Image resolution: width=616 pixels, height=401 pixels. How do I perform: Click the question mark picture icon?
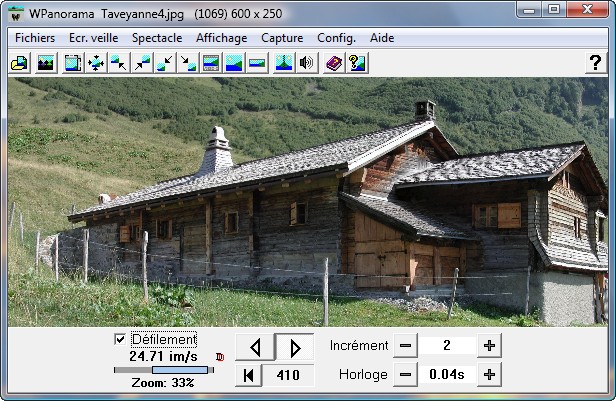(x=357, y=63)
